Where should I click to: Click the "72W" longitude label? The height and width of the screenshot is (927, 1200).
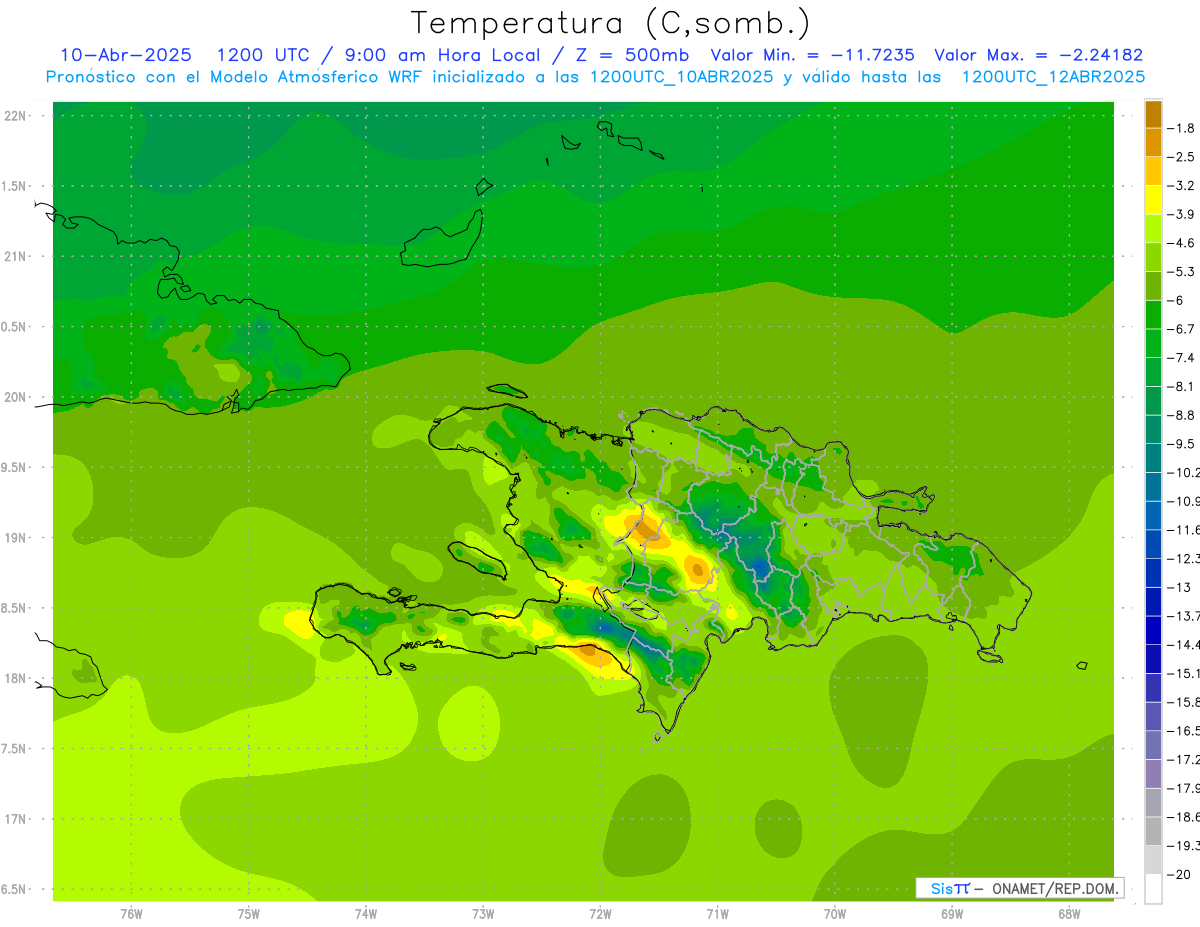click(600, 913)
